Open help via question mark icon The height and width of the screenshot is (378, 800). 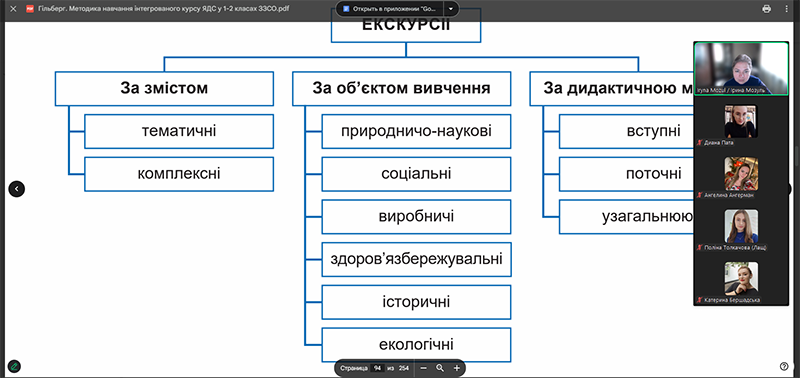[x=784, y=366]
